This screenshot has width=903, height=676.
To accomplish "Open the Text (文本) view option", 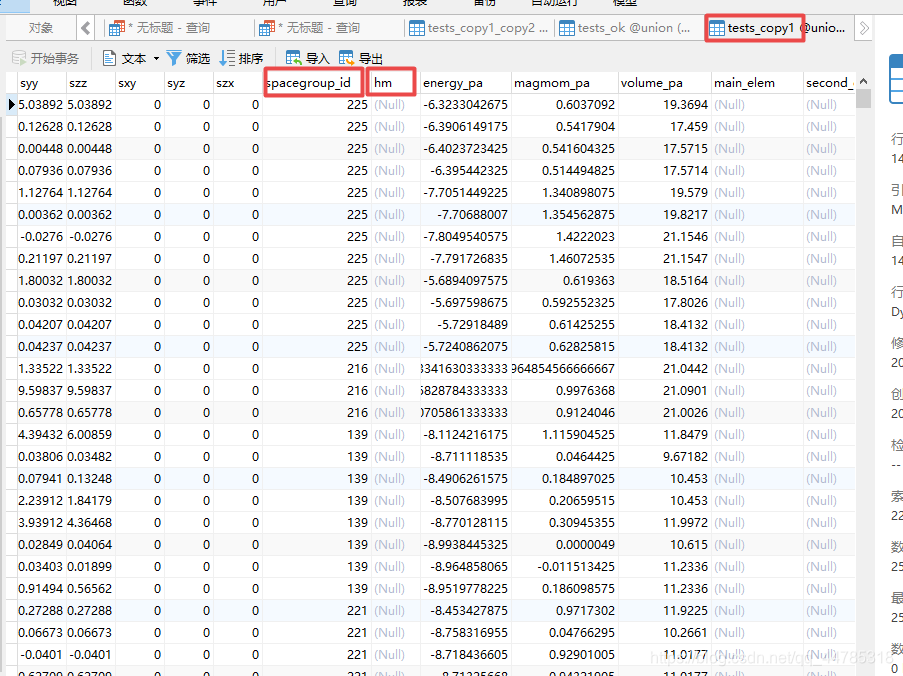I will (x=125, y=58).
